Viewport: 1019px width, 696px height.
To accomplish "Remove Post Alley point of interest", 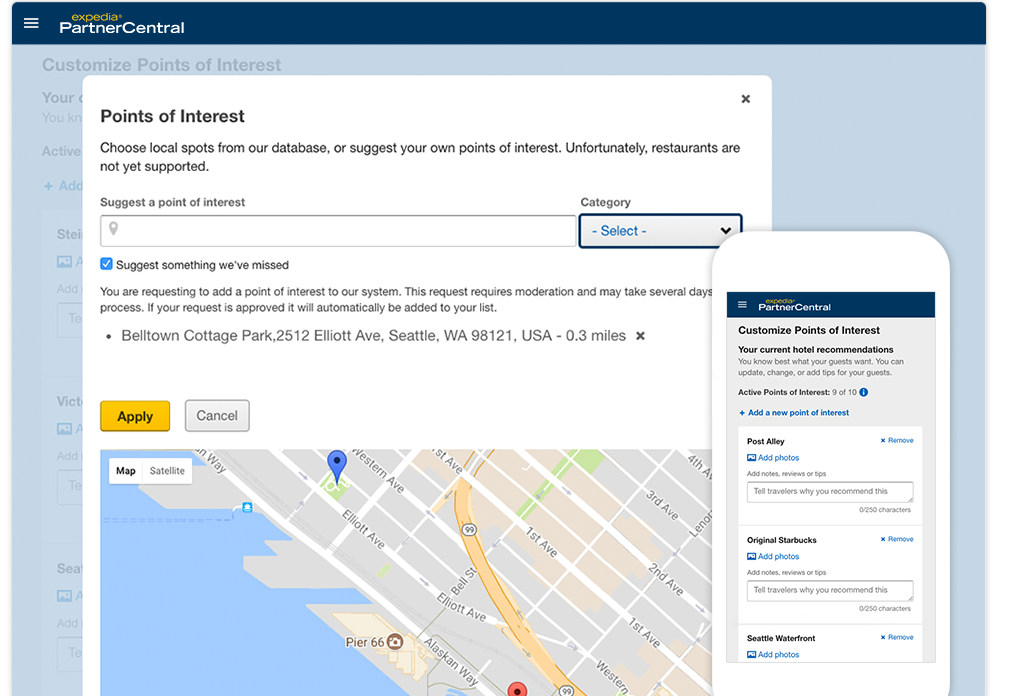I will (x=897, y=441).
